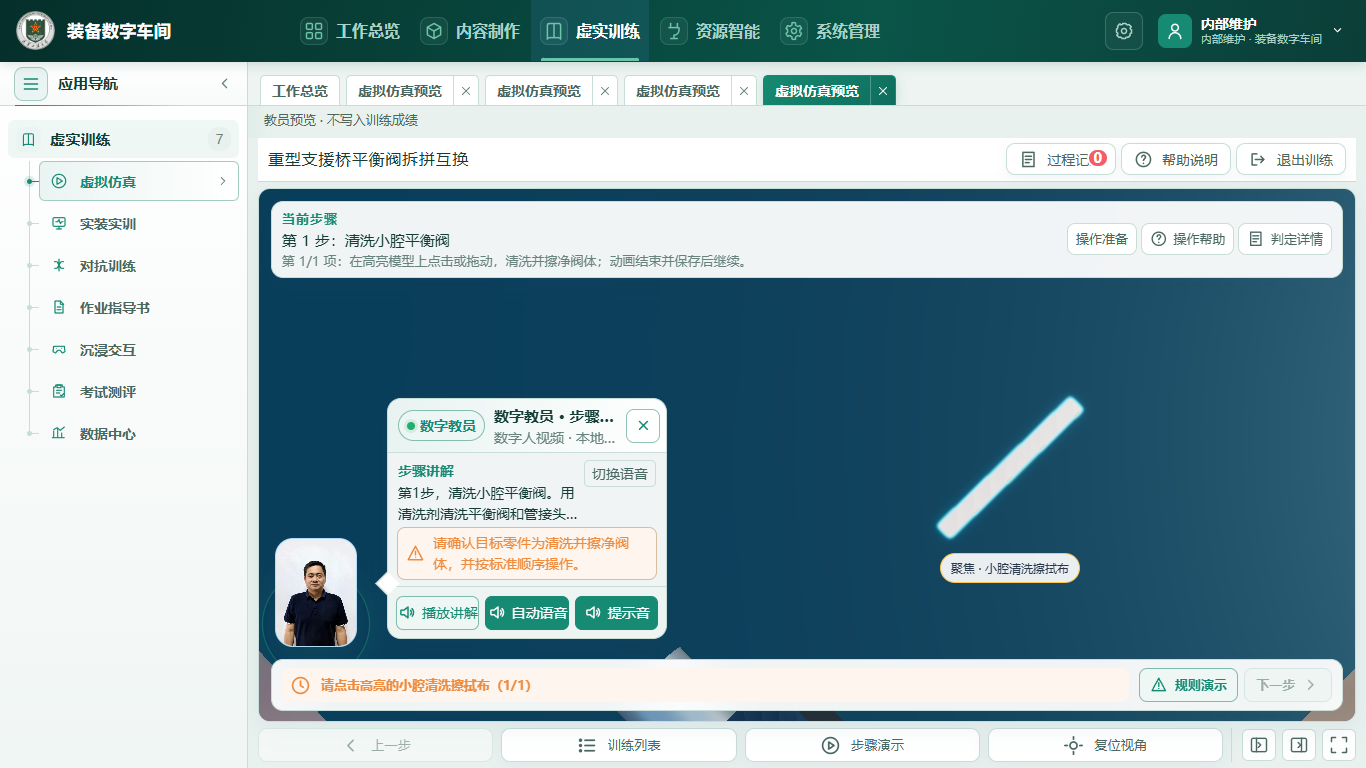Click the right panel collapse icon
This screenshot has height=768, width=1366.
click(x=1298, y=745)
